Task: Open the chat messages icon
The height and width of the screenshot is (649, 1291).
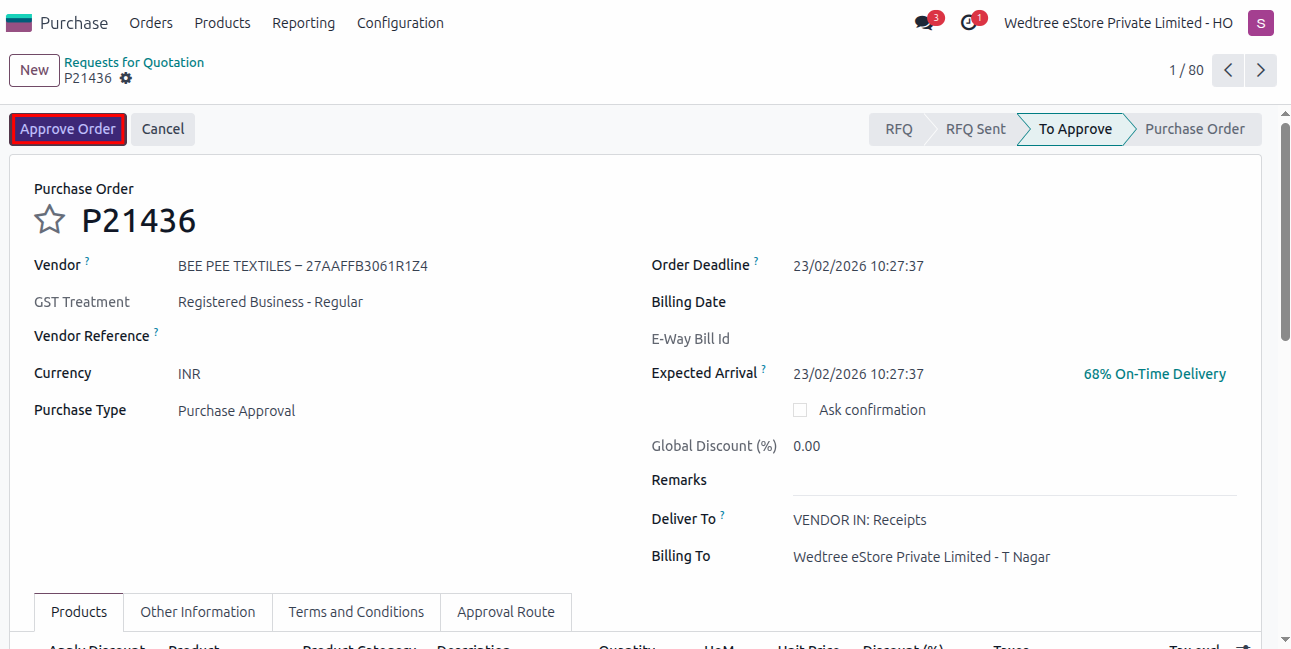Action: (924, 23)
